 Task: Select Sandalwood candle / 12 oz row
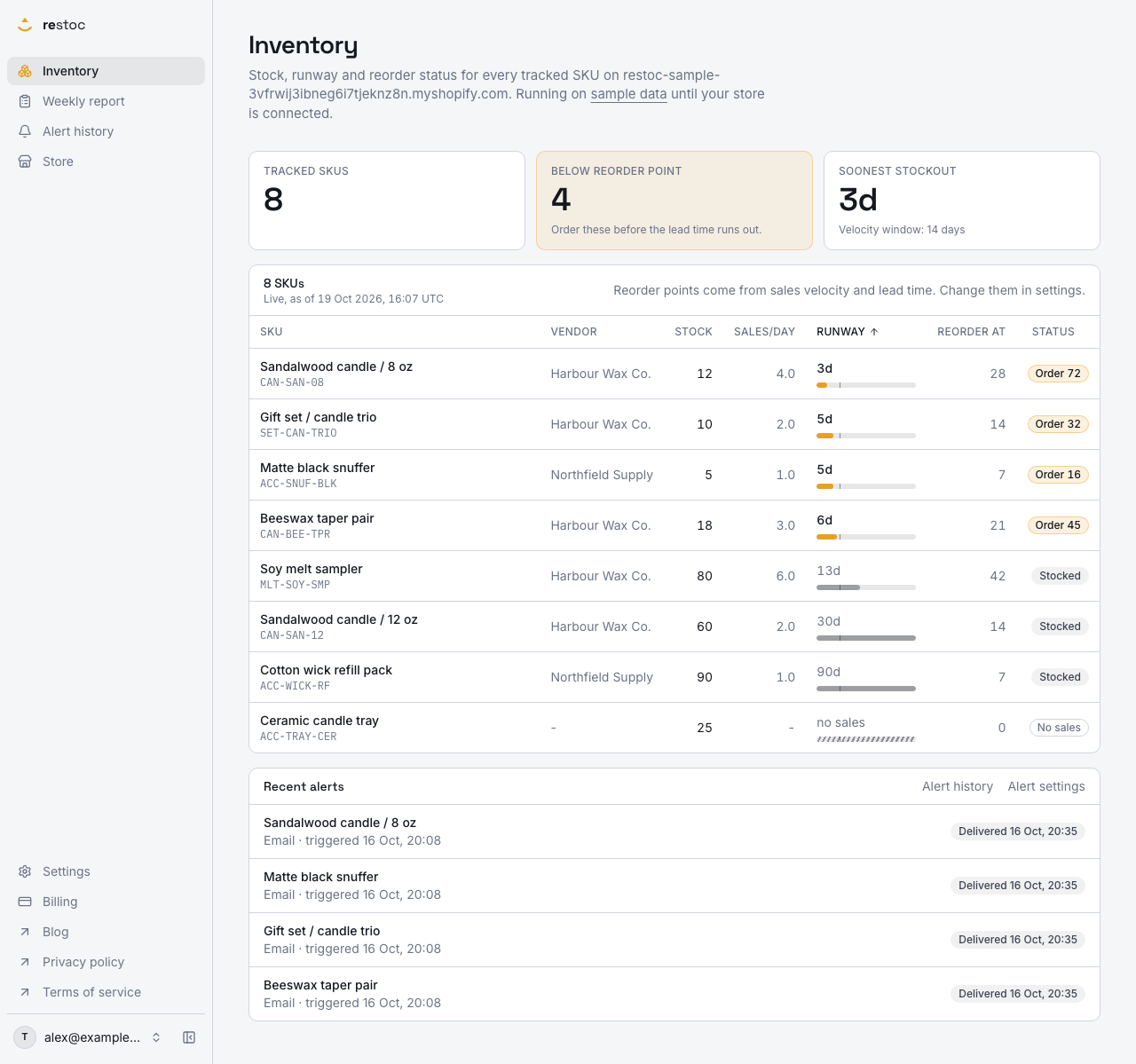pos(674,627)
